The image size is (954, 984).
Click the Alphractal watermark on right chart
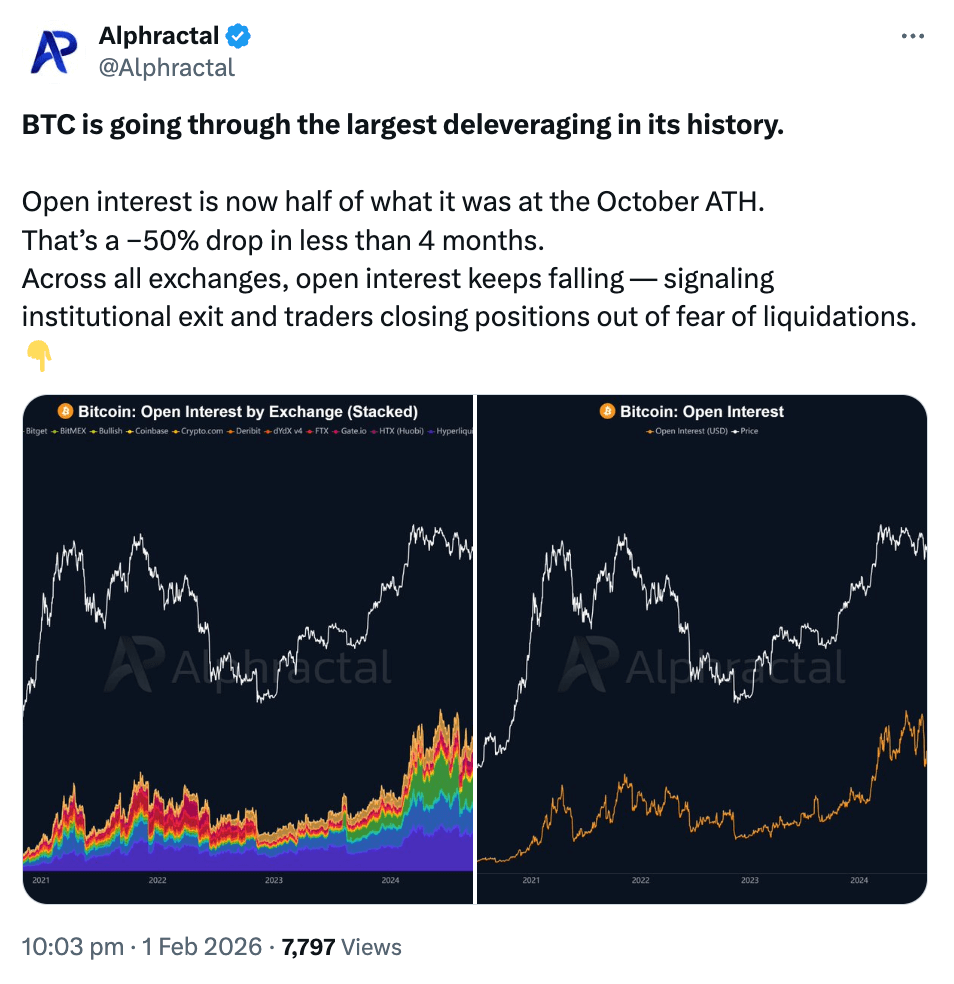click(x=702, y=665)
